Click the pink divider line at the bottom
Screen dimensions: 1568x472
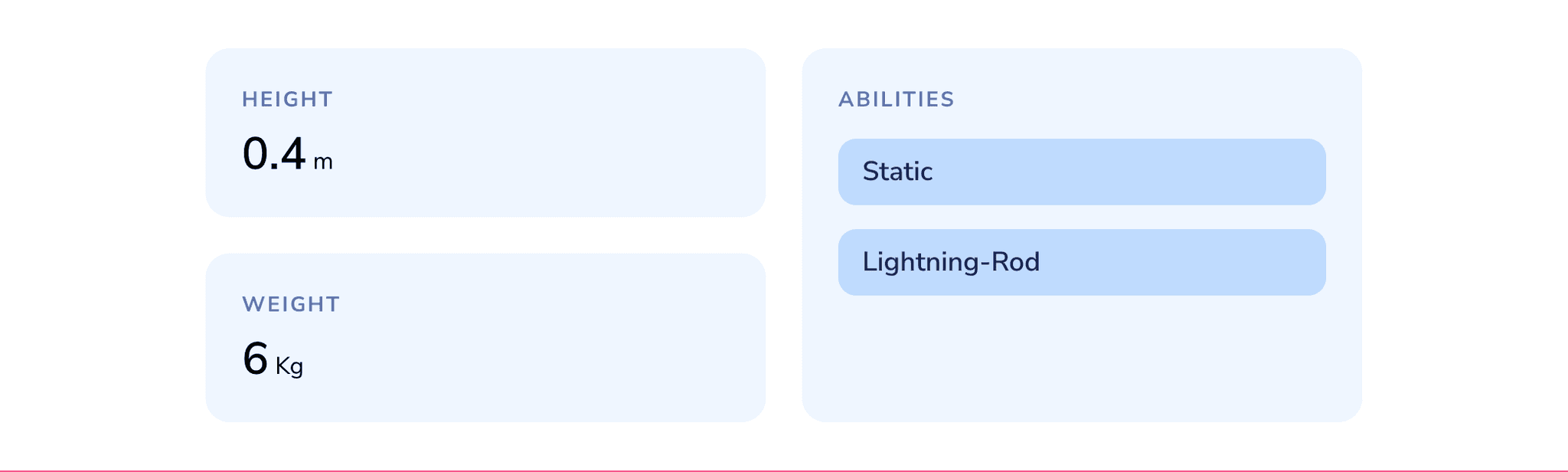click(x=784, y=470)
